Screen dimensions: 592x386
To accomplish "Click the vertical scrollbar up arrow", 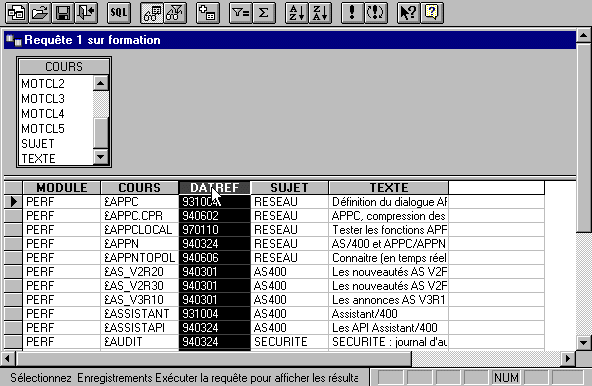I will (584, 36).
